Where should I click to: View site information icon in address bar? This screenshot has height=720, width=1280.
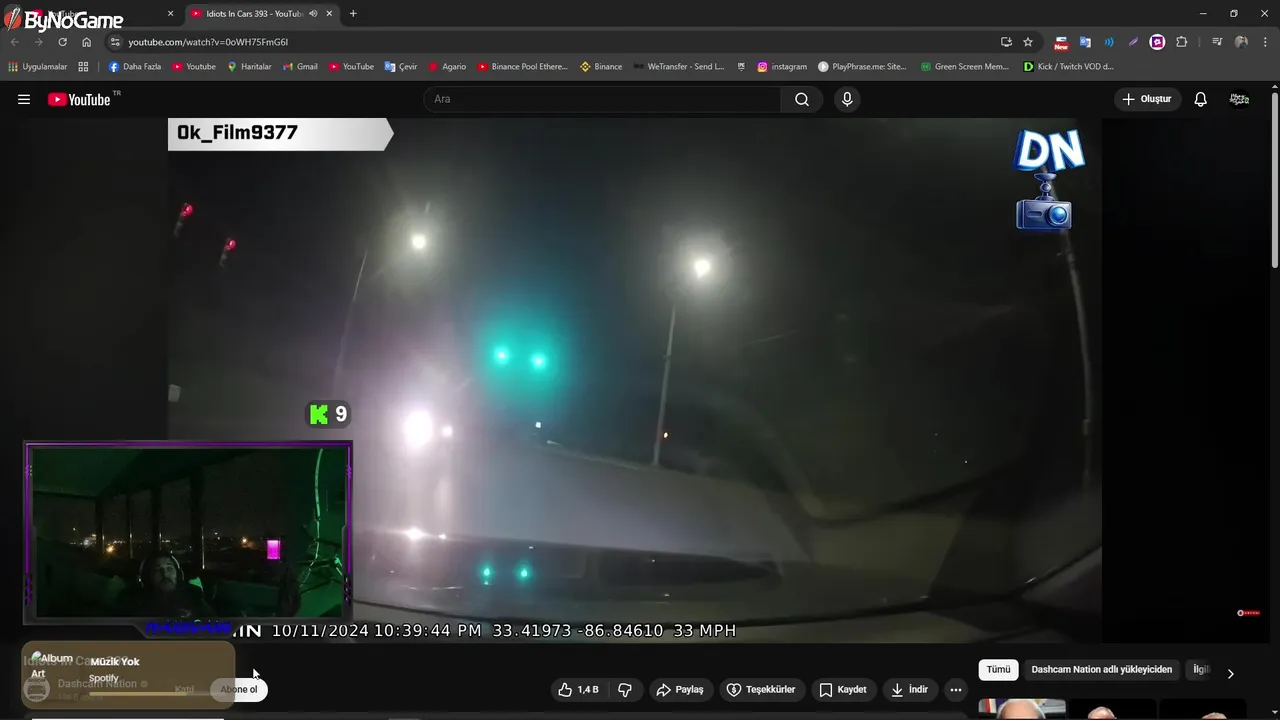[x=115, y=42]
